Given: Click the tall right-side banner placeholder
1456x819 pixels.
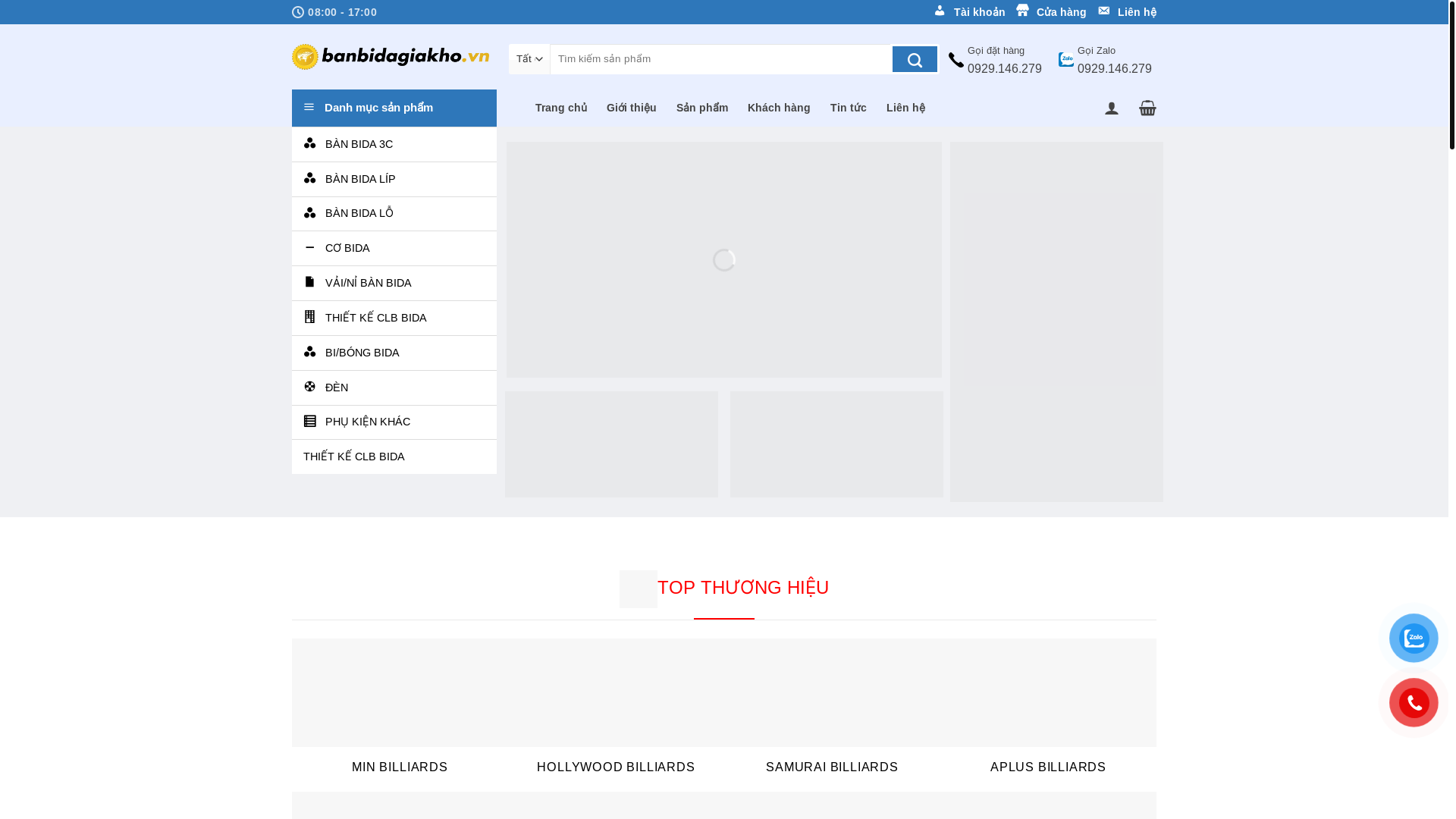Looking at the screenshot, I should click(x=1056, y=322).
